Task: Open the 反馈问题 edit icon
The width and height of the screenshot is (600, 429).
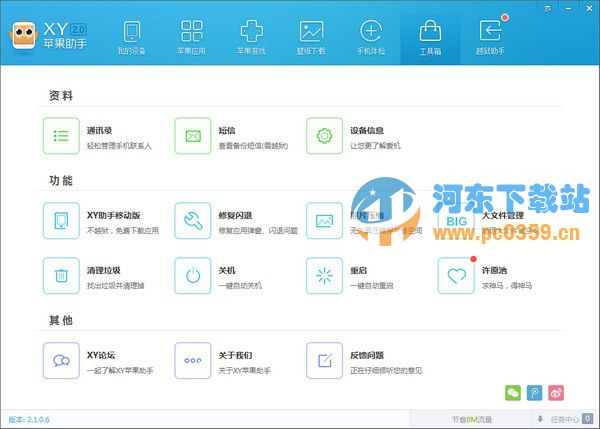Action: coord(324,360)
